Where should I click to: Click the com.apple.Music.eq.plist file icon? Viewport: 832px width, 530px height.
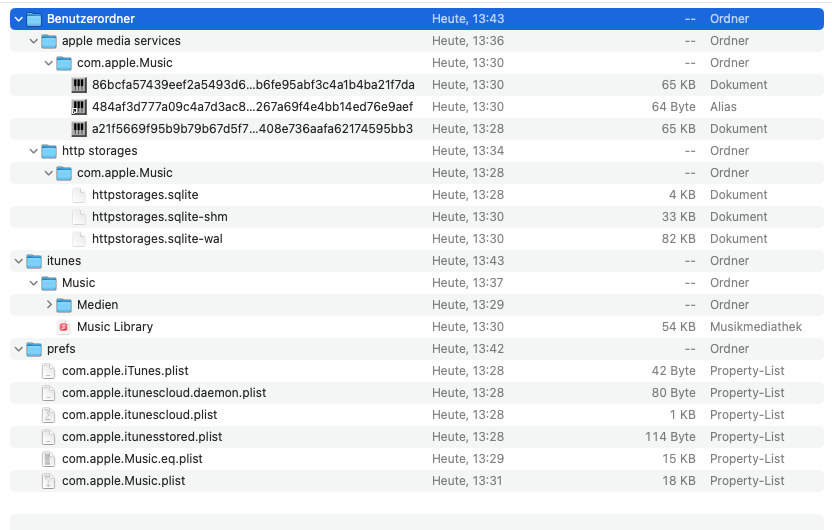48,459
